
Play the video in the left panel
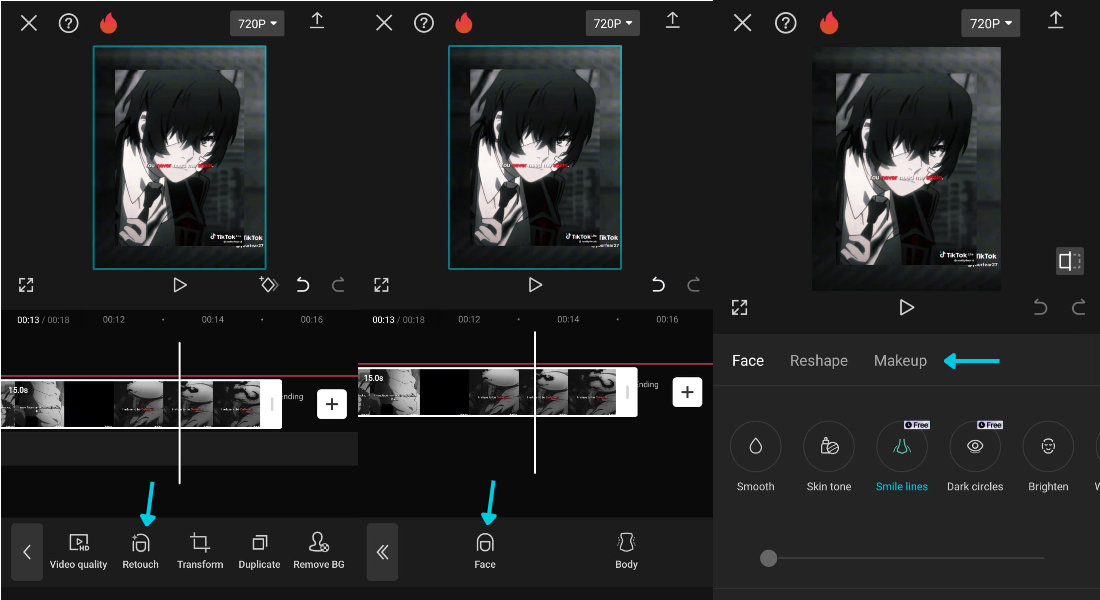180,285
